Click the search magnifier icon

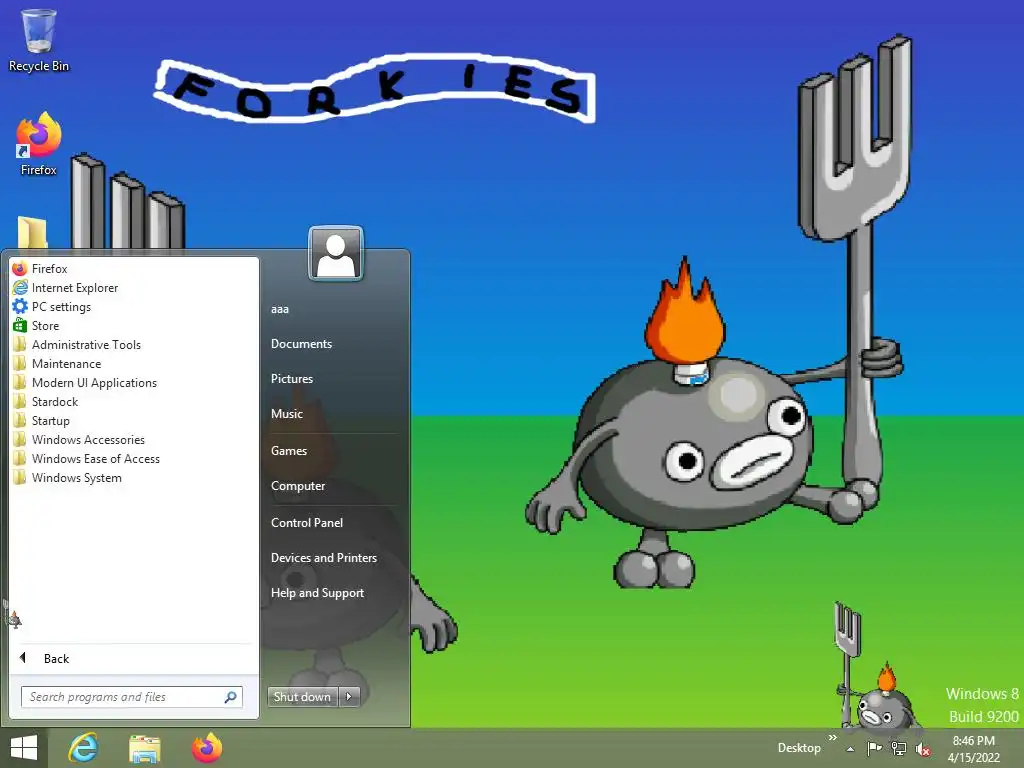point(231,697)
